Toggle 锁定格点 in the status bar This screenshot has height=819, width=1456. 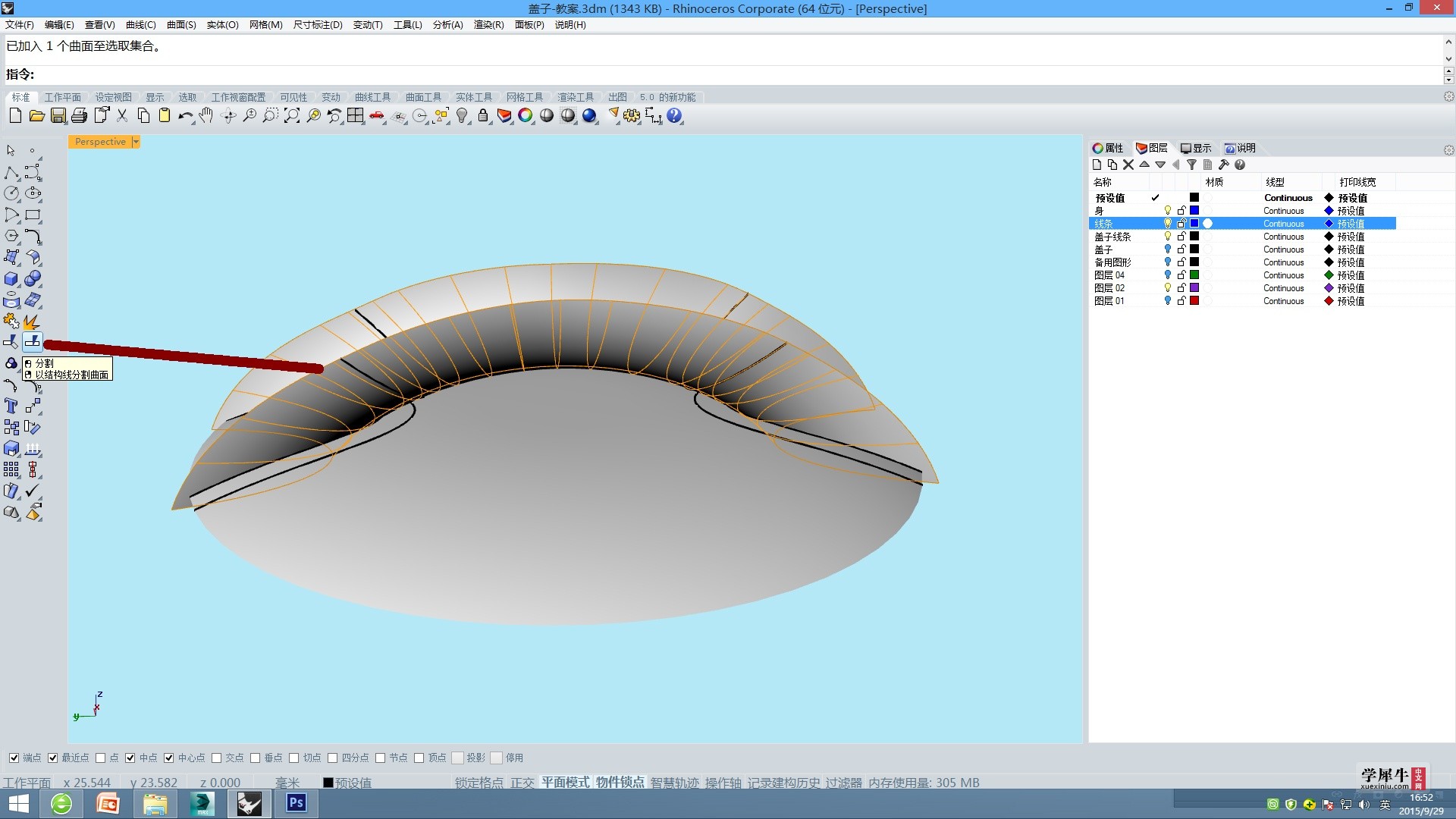pos(479,783)
